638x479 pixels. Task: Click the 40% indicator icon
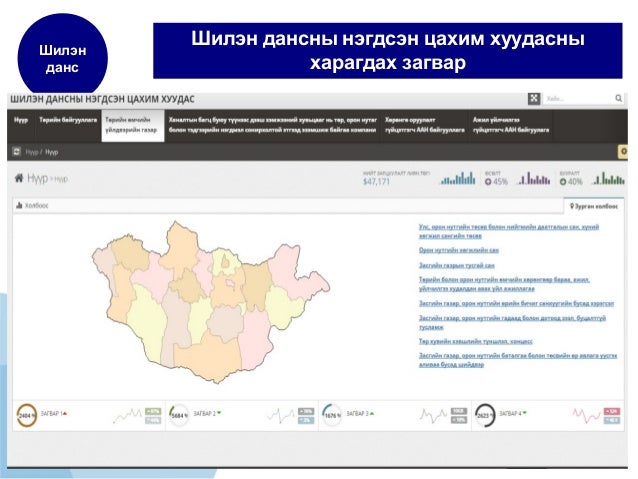563,182
